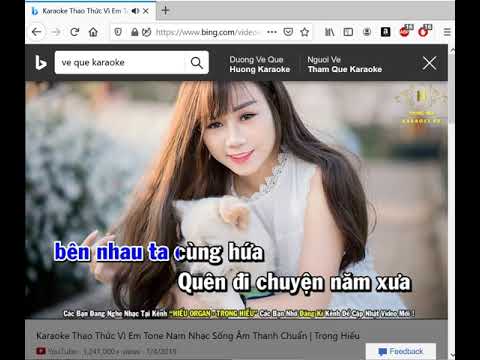Open the Firefox hamburger menu

coord(447,32)
